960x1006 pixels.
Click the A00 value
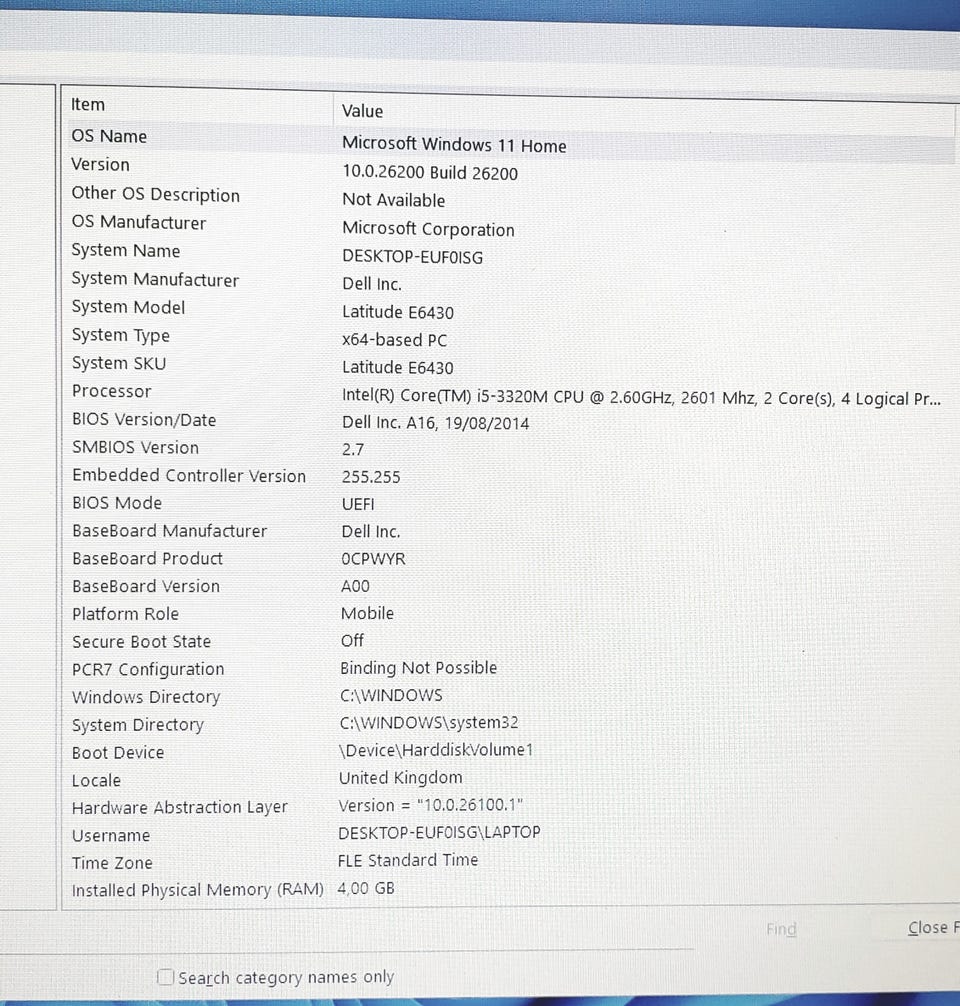(x=356, y=586)
